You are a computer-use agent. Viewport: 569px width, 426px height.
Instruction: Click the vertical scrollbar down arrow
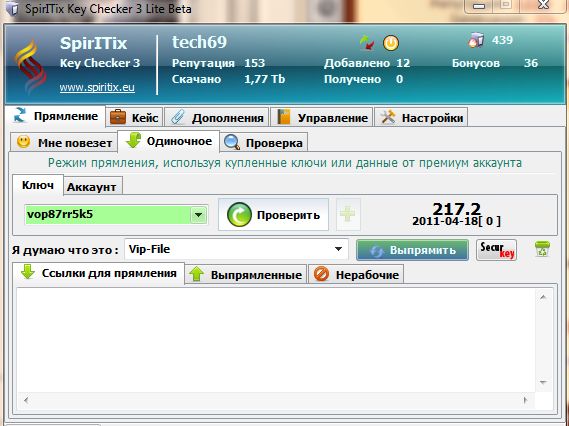click(543, 382)
